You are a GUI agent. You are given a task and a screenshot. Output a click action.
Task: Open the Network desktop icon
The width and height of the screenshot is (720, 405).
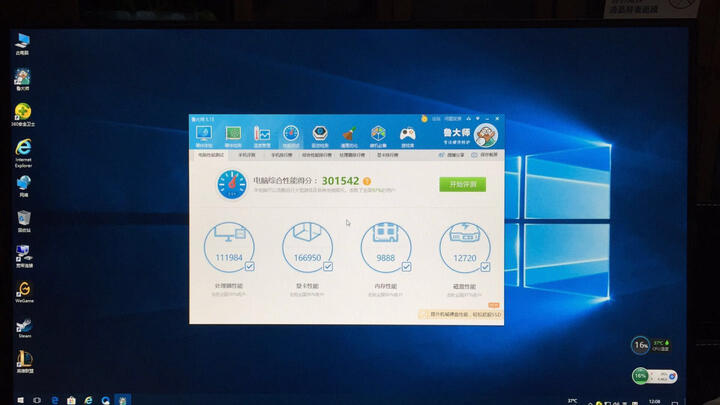[x=23, y=186]
